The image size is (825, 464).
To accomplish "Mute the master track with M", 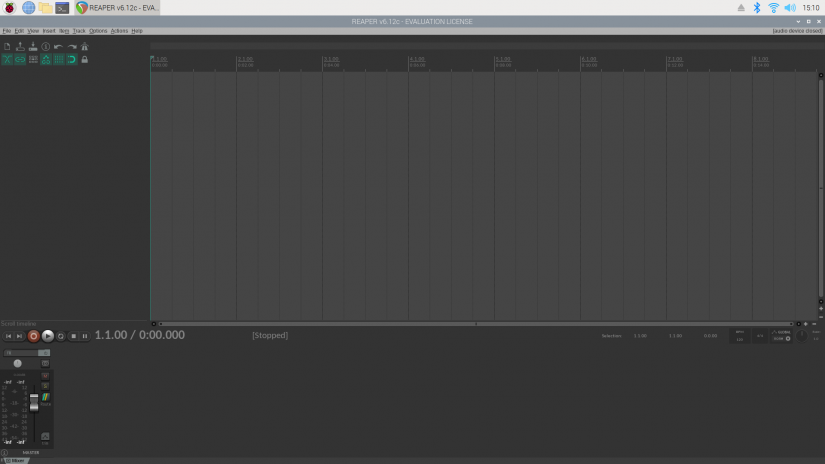I will click(45, 376).
